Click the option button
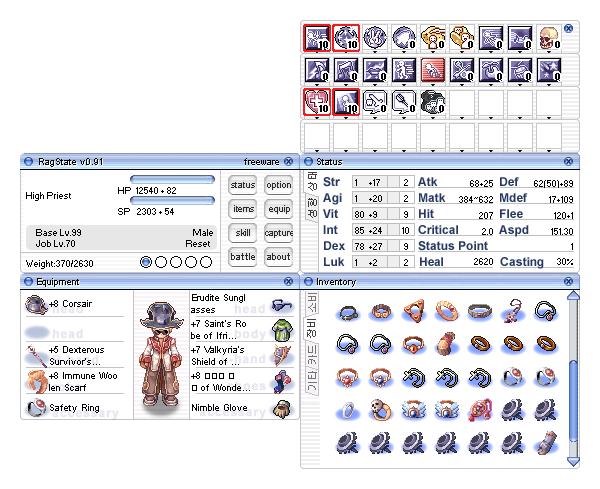The height and width of the screenshot is (489, 600). 279,185
